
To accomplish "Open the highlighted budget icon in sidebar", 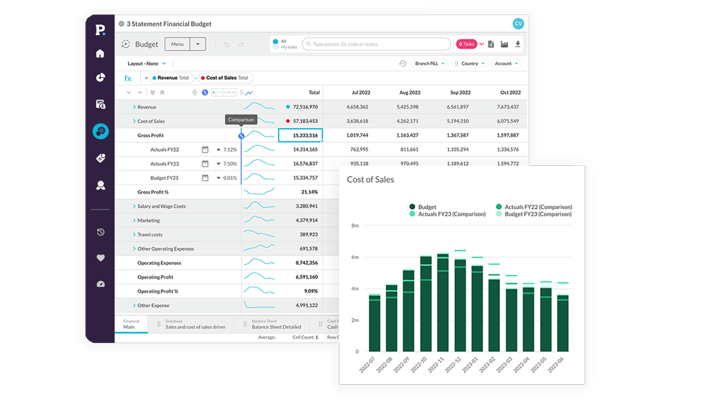I will [101, 131].
